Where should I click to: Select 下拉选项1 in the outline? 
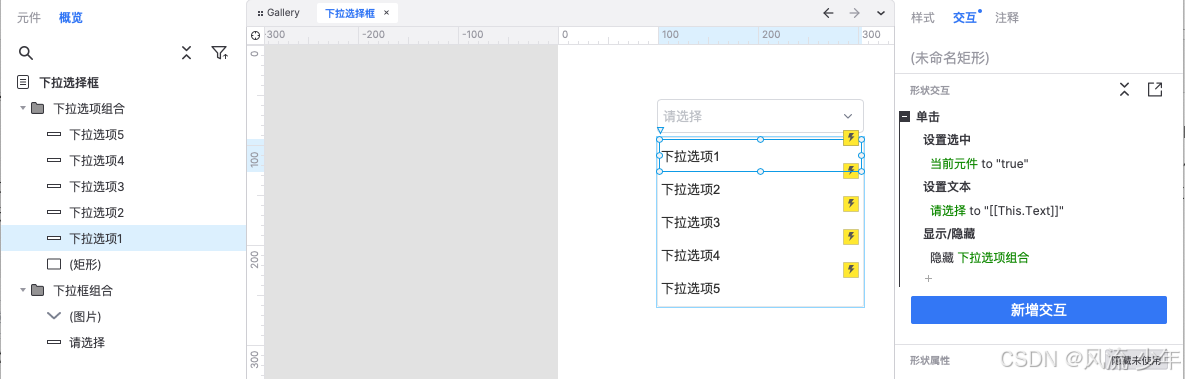click(123, 238)
